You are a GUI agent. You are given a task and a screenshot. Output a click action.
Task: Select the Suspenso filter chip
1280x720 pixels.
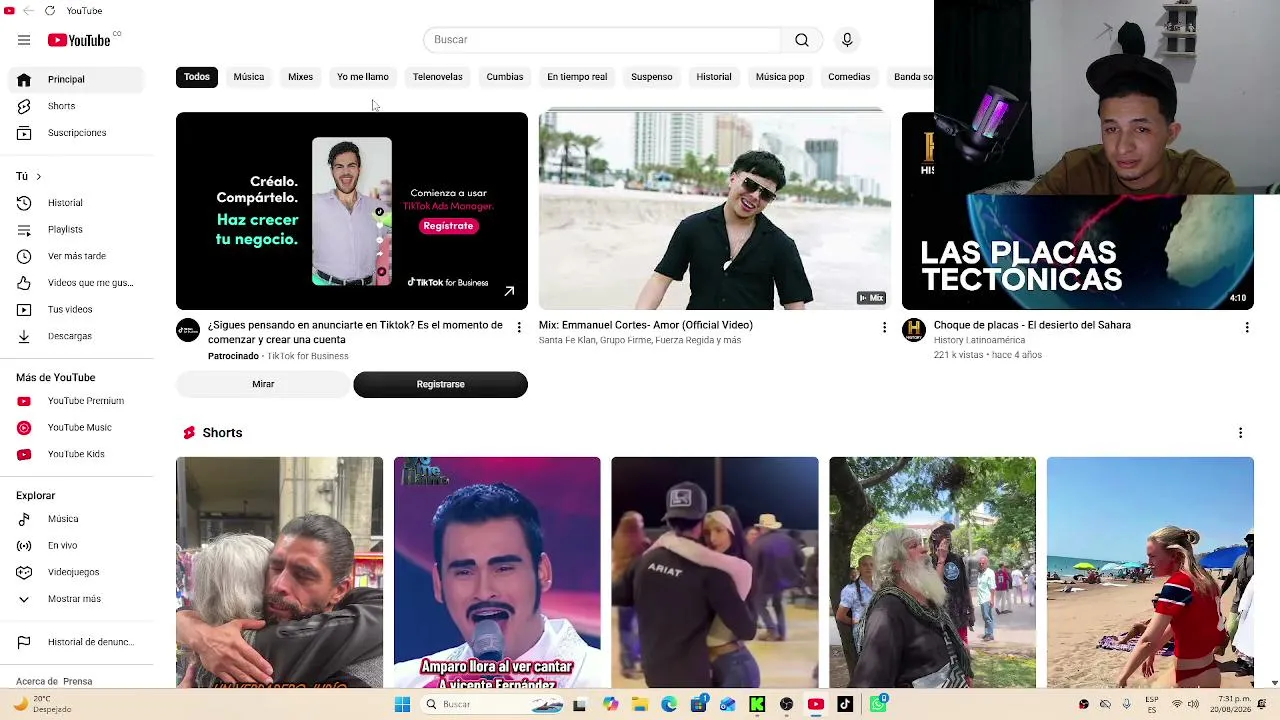tap(652, 77)
